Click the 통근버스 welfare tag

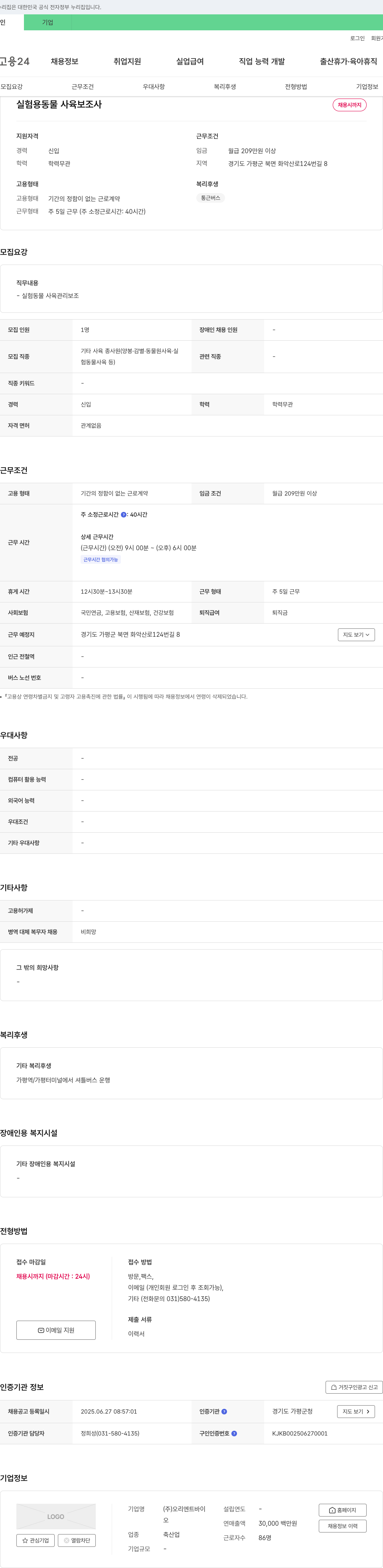[211, 198]
